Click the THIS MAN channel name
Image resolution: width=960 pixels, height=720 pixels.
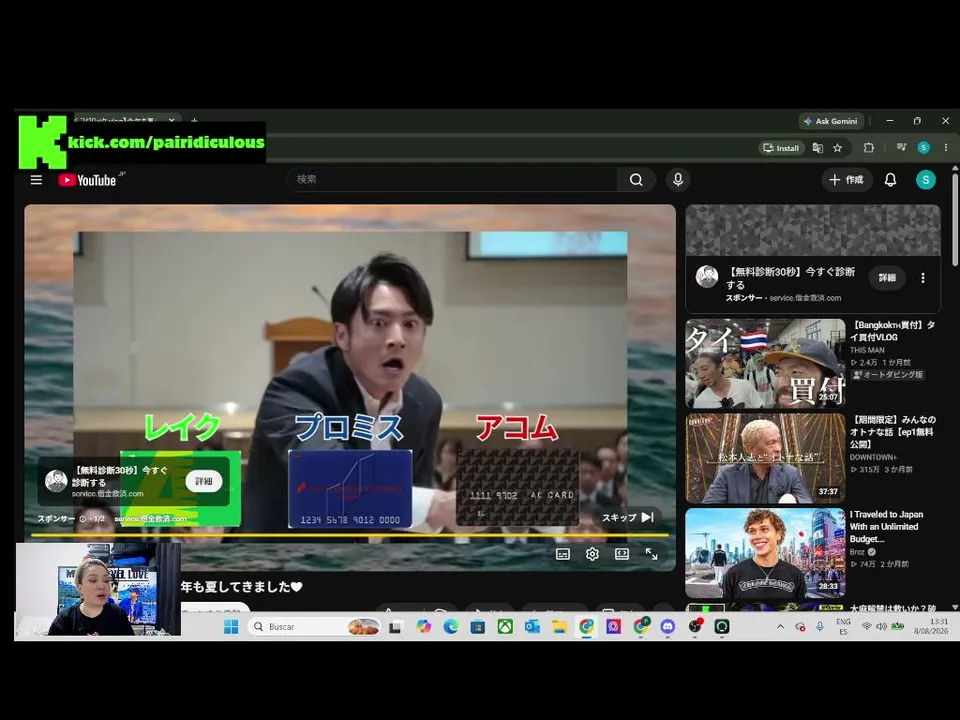click(x=867, y=350)
